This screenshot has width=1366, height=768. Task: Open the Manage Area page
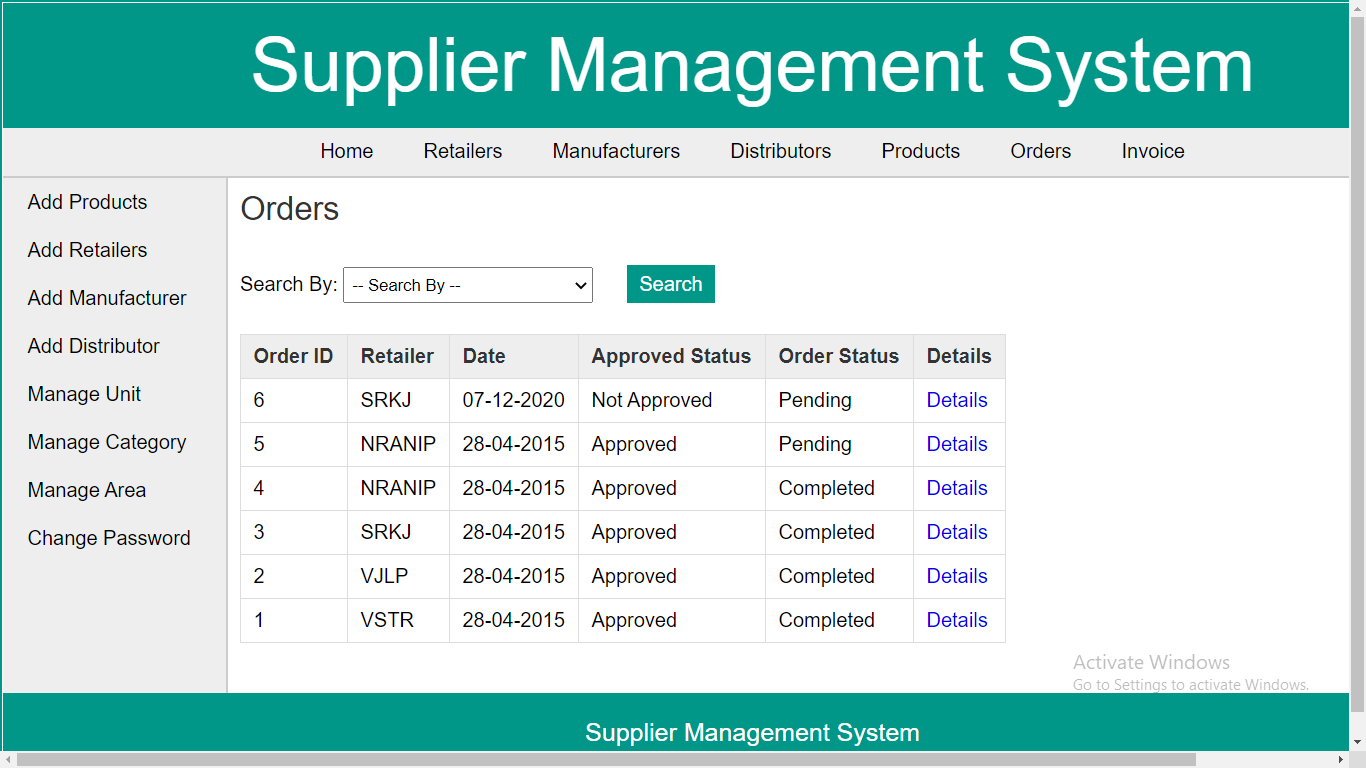tap(84, 490)
